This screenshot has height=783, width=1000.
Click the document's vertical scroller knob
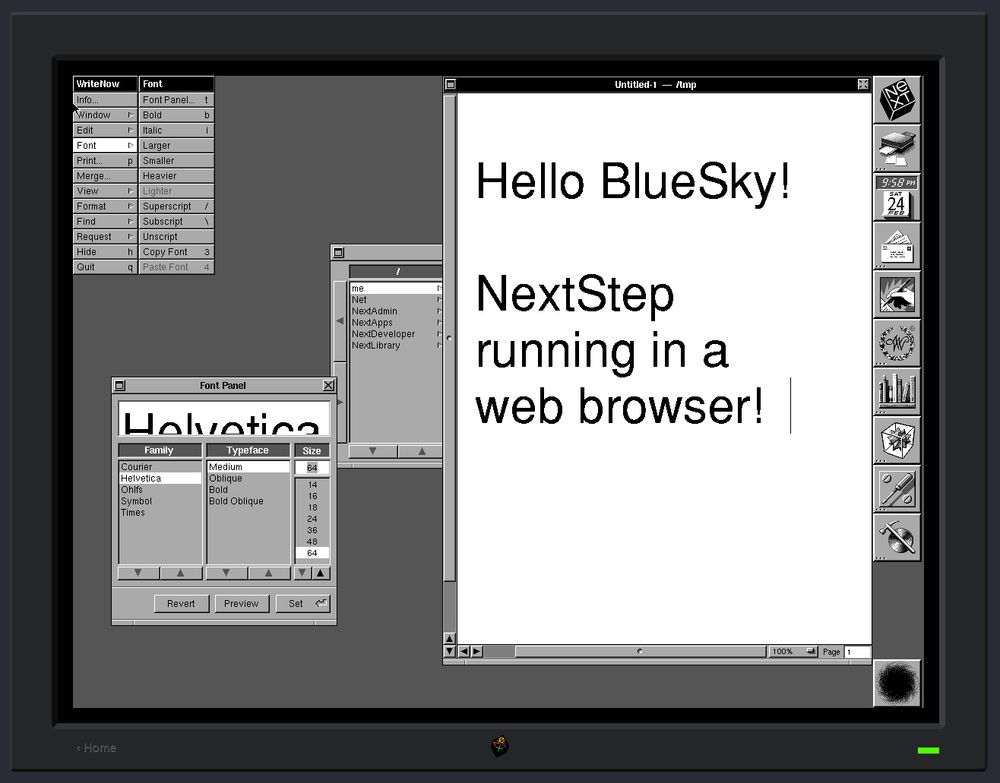point(450,338)
